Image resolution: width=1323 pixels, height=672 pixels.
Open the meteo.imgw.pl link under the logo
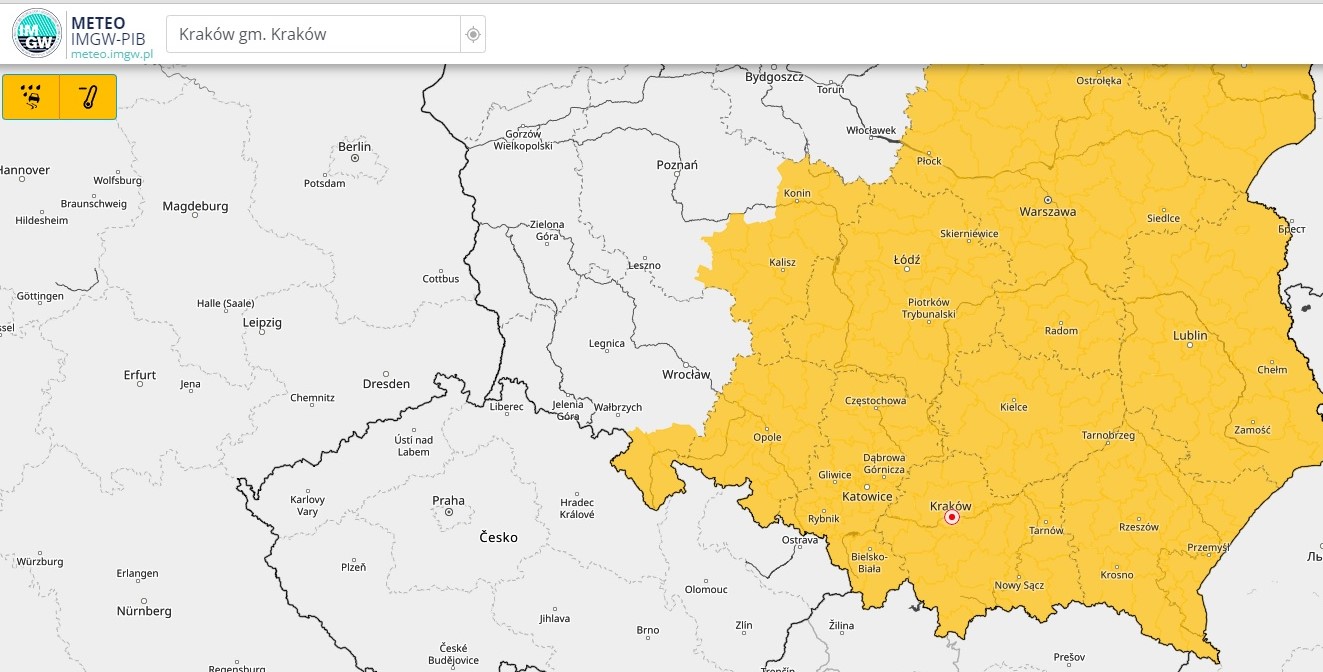pyautogui.click(x=111, y=54)
